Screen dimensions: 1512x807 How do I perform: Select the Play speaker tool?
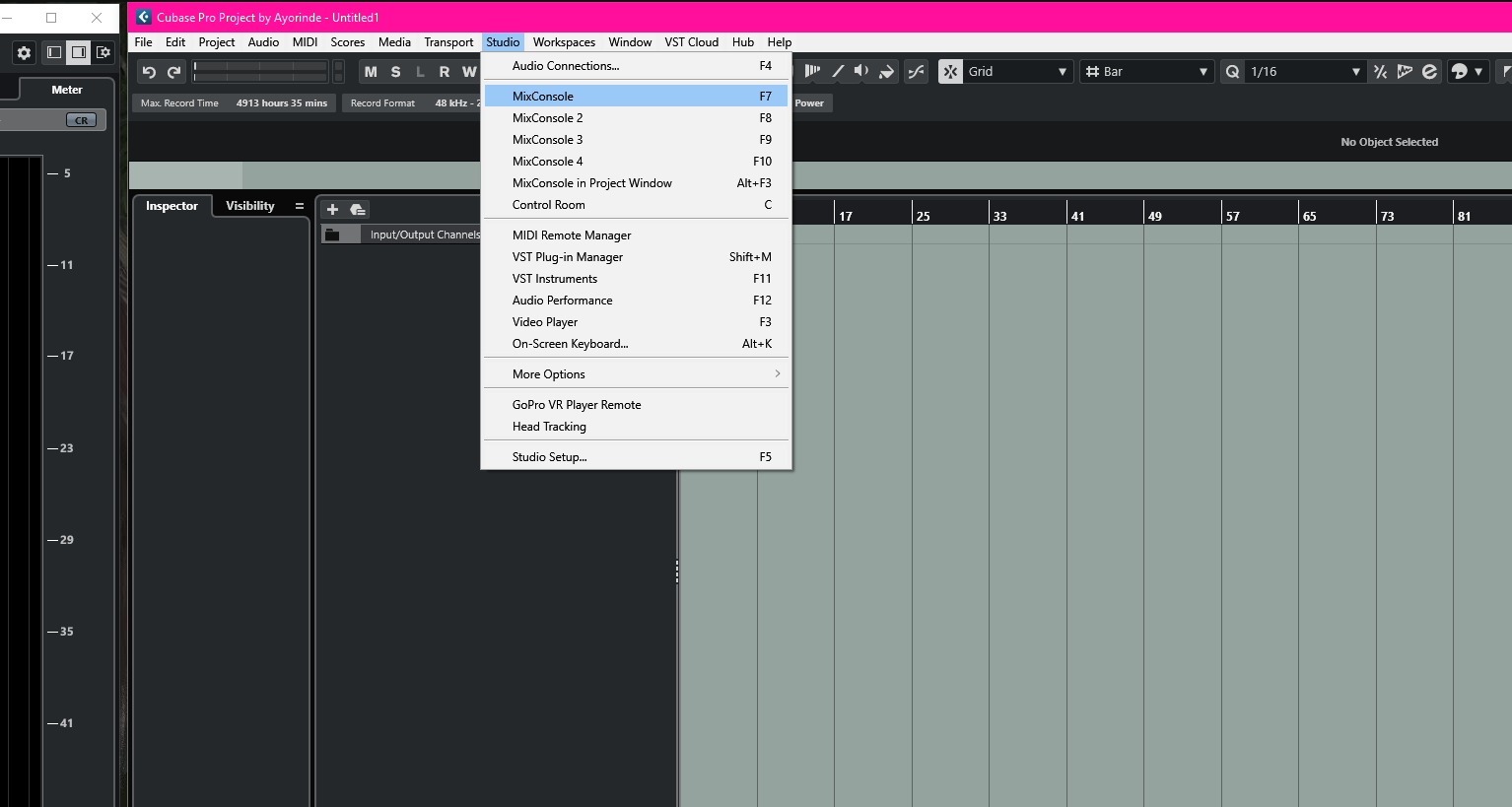click(x=861, y=71)
